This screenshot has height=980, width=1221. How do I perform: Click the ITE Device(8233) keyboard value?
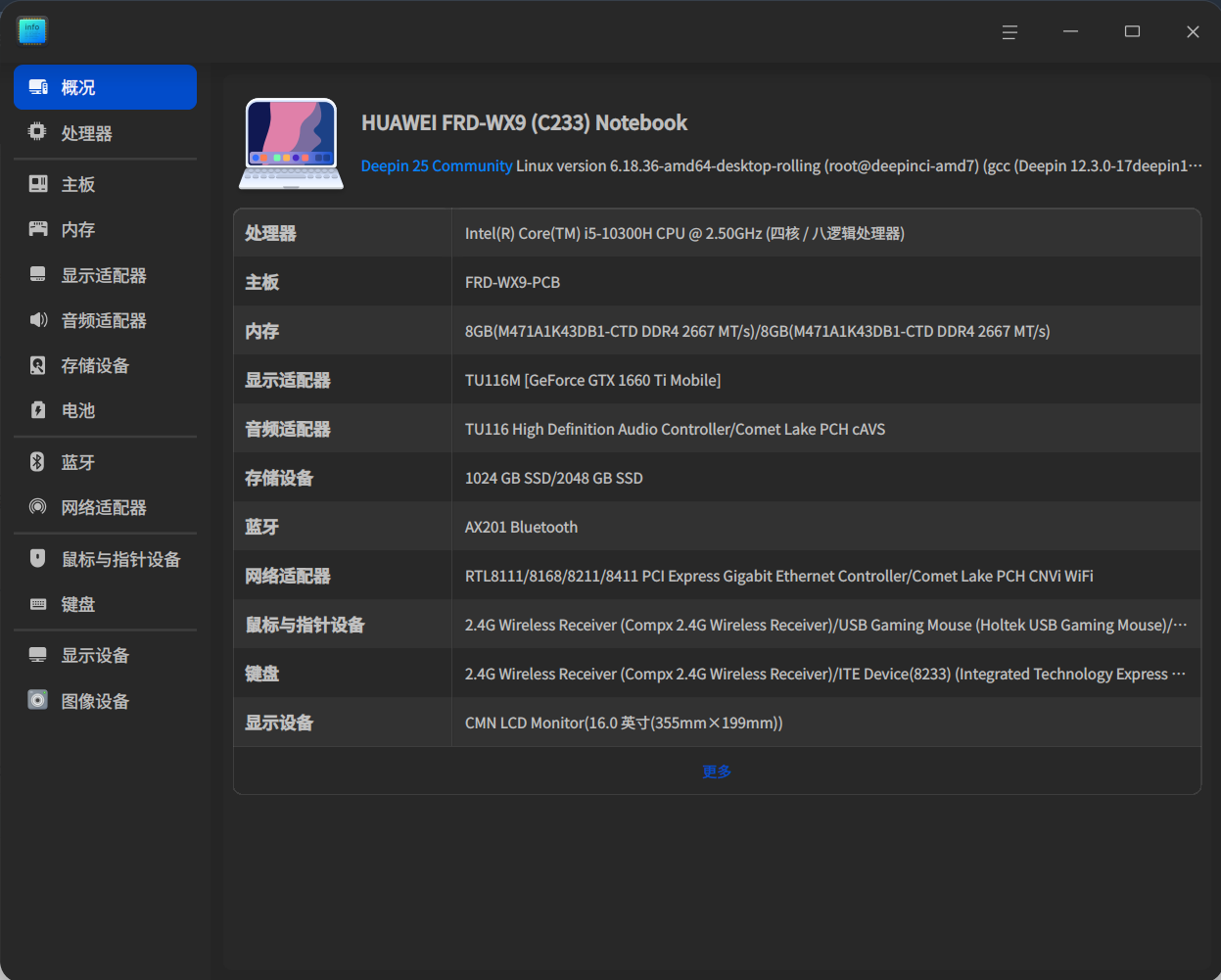click(825, 674)
